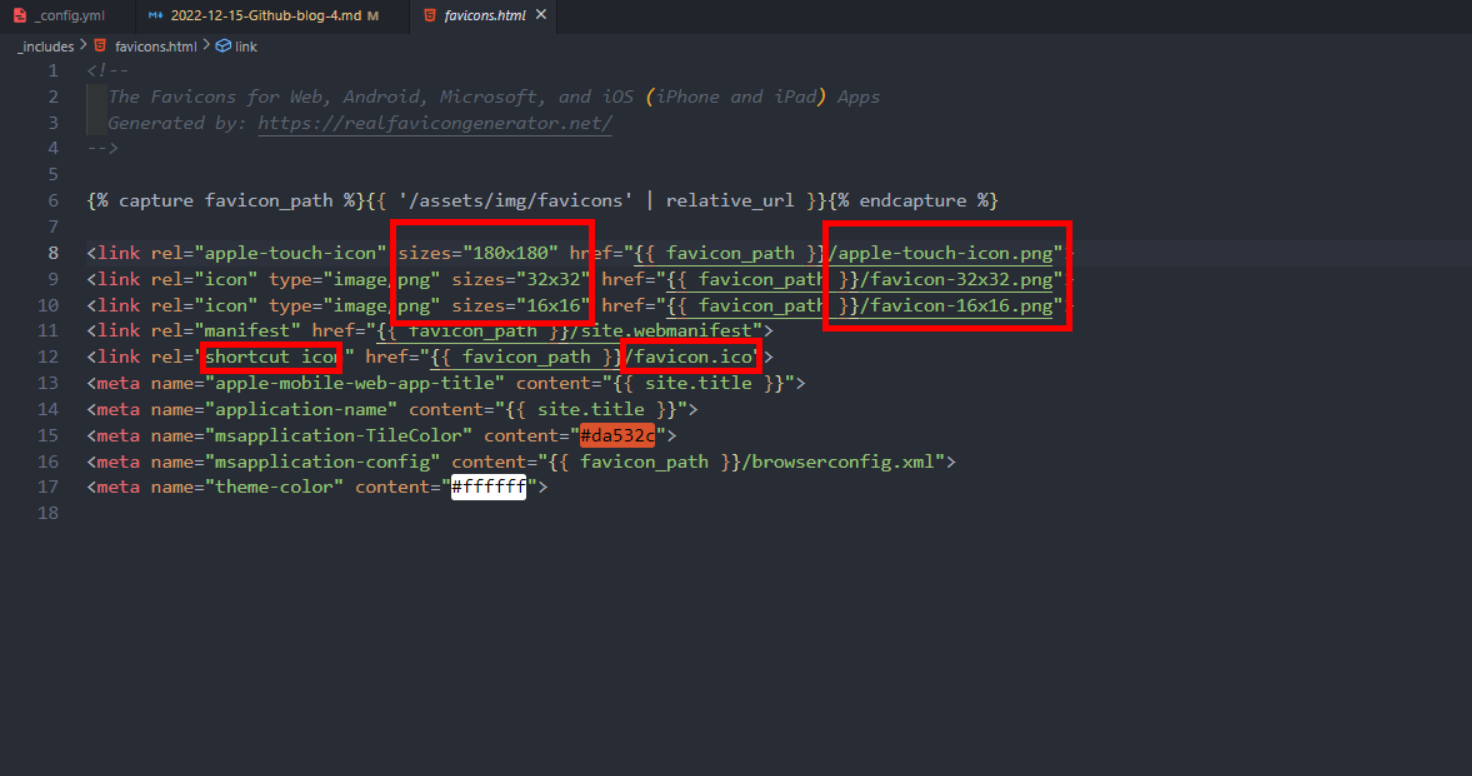Click 'site.title' on the application-name line
Viewport: 1472px width, 776px height.
591,409
